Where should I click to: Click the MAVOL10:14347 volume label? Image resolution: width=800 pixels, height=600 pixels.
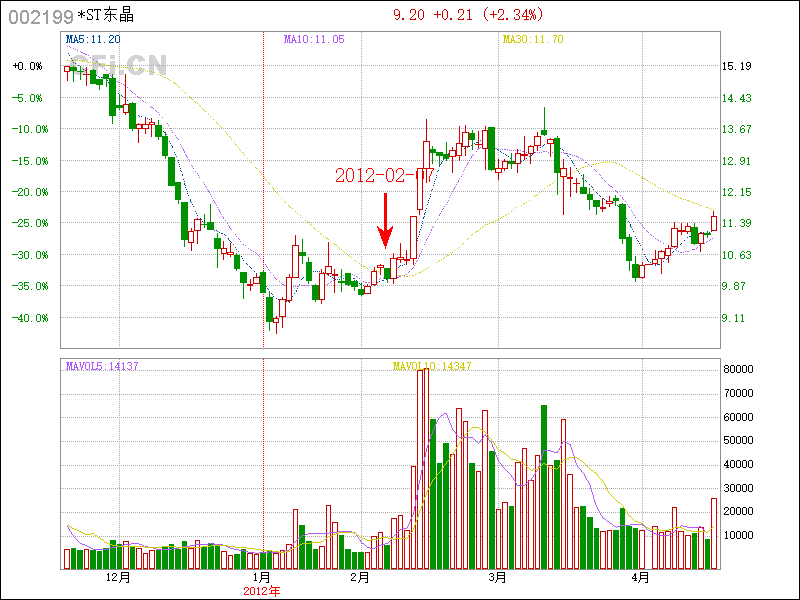(x=431, y=367)
